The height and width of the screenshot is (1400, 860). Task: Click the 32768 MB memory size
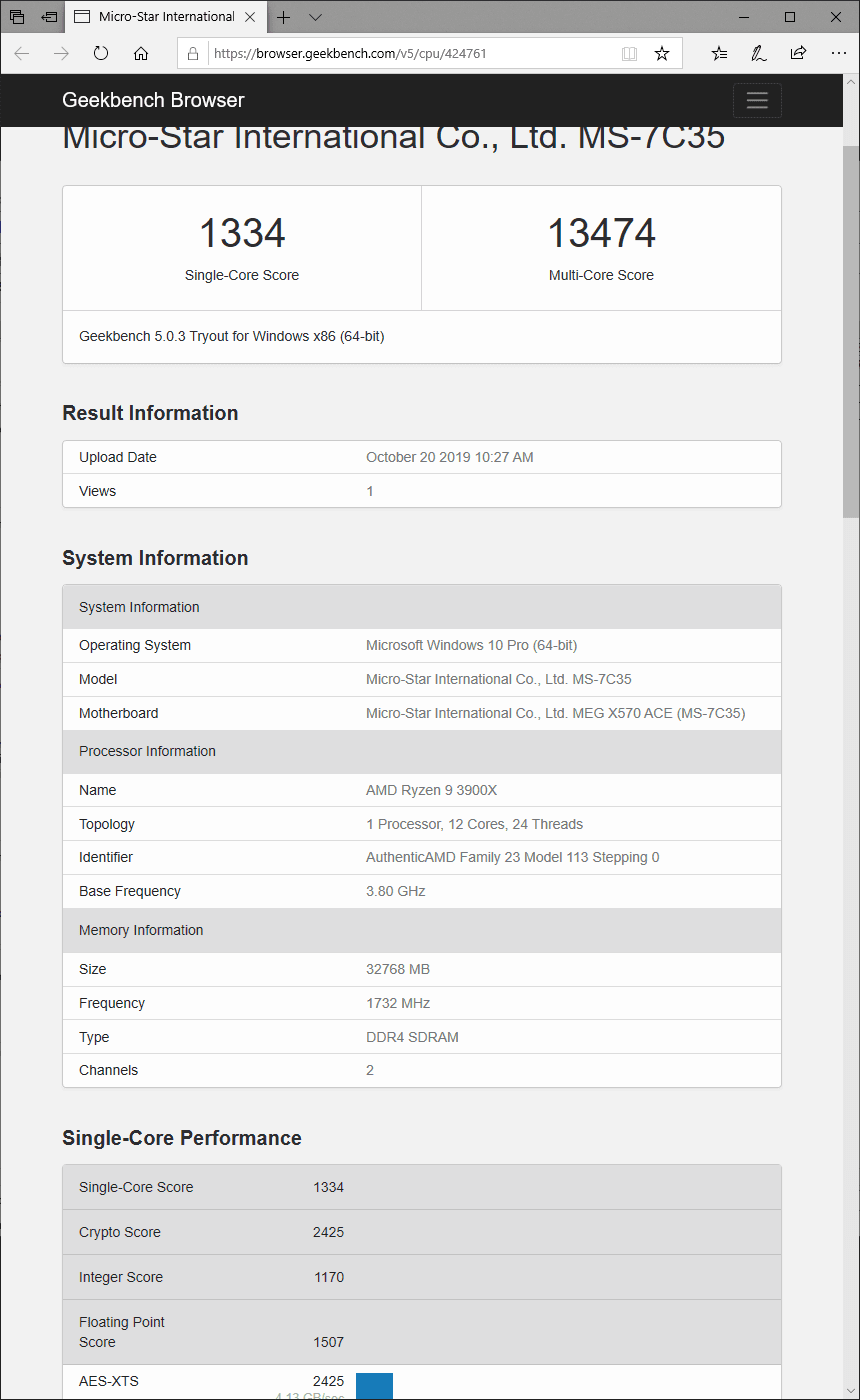click(x=398, y=969)
